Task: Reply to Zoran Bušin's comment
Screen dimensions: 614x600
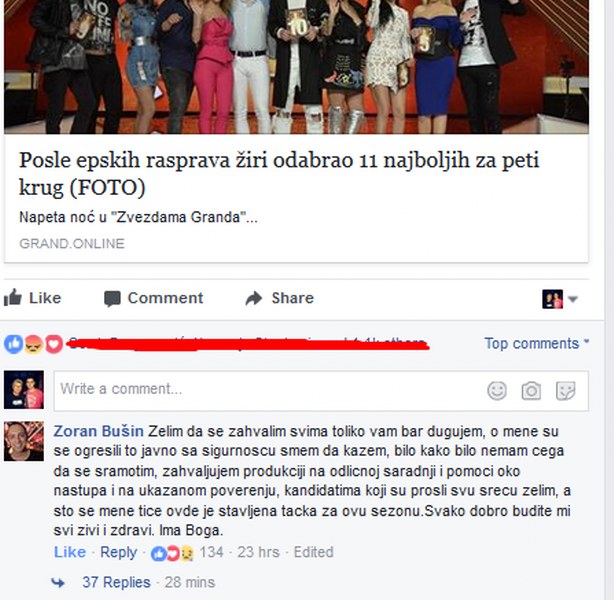Action: (x=118, y=552)
